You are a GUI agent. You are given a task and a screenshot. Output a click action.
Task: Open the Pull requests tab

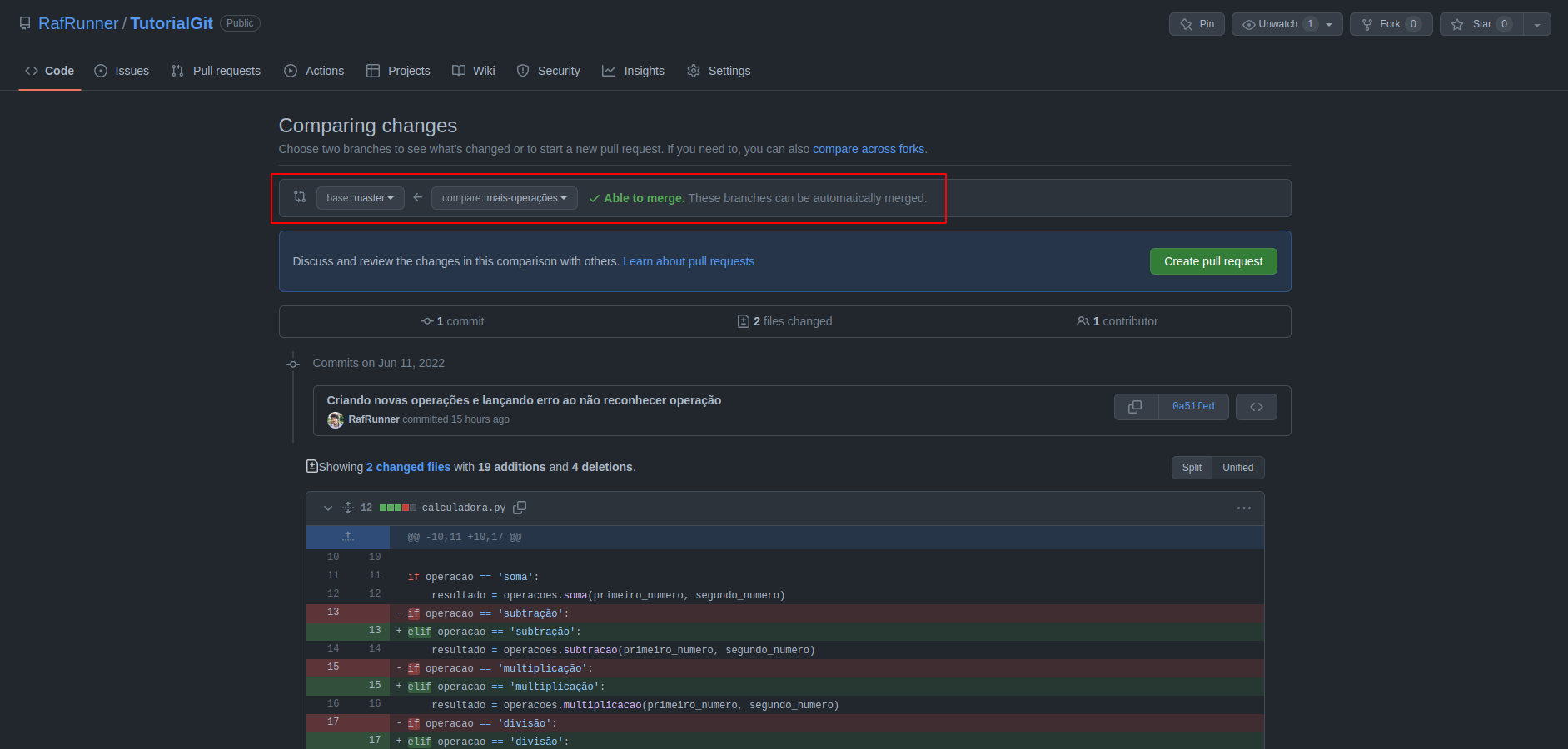coord(216,71)
